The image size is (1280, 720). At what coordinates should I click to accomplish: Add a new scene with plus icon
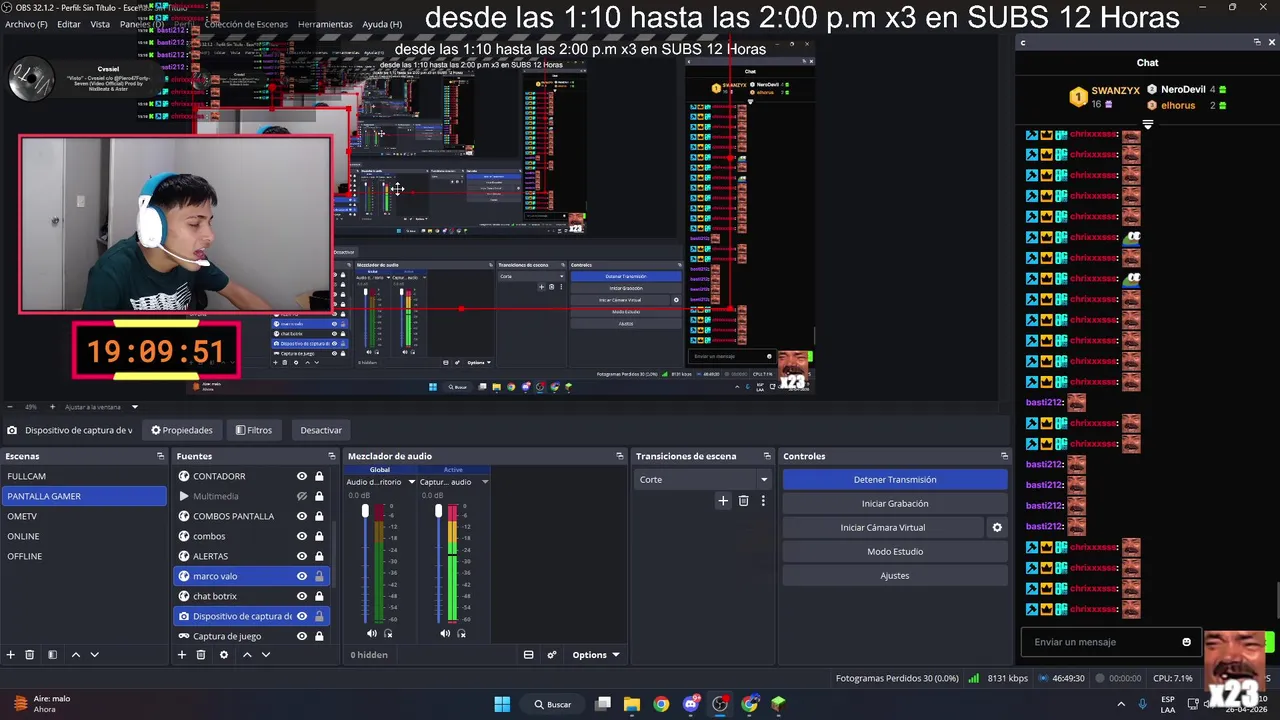pyautogui.click(x=11, y=655)
